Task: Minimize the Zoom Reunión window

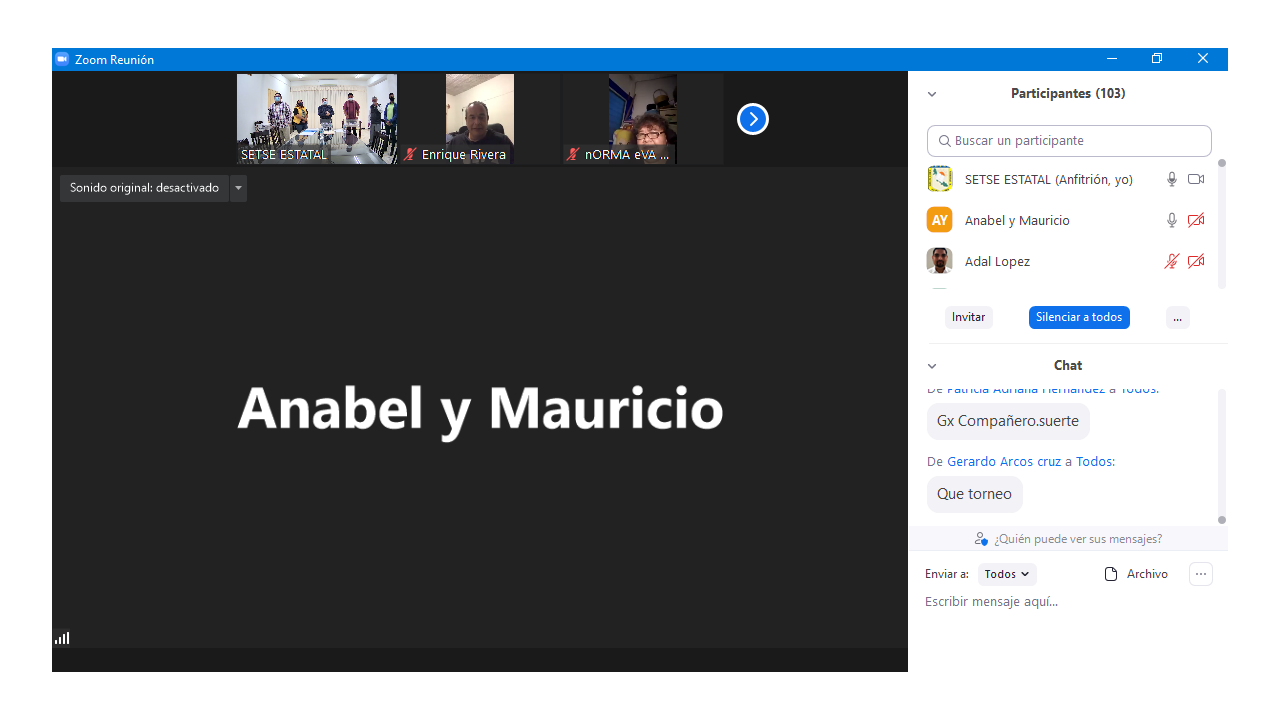Action: click(x=1111, y=59)
